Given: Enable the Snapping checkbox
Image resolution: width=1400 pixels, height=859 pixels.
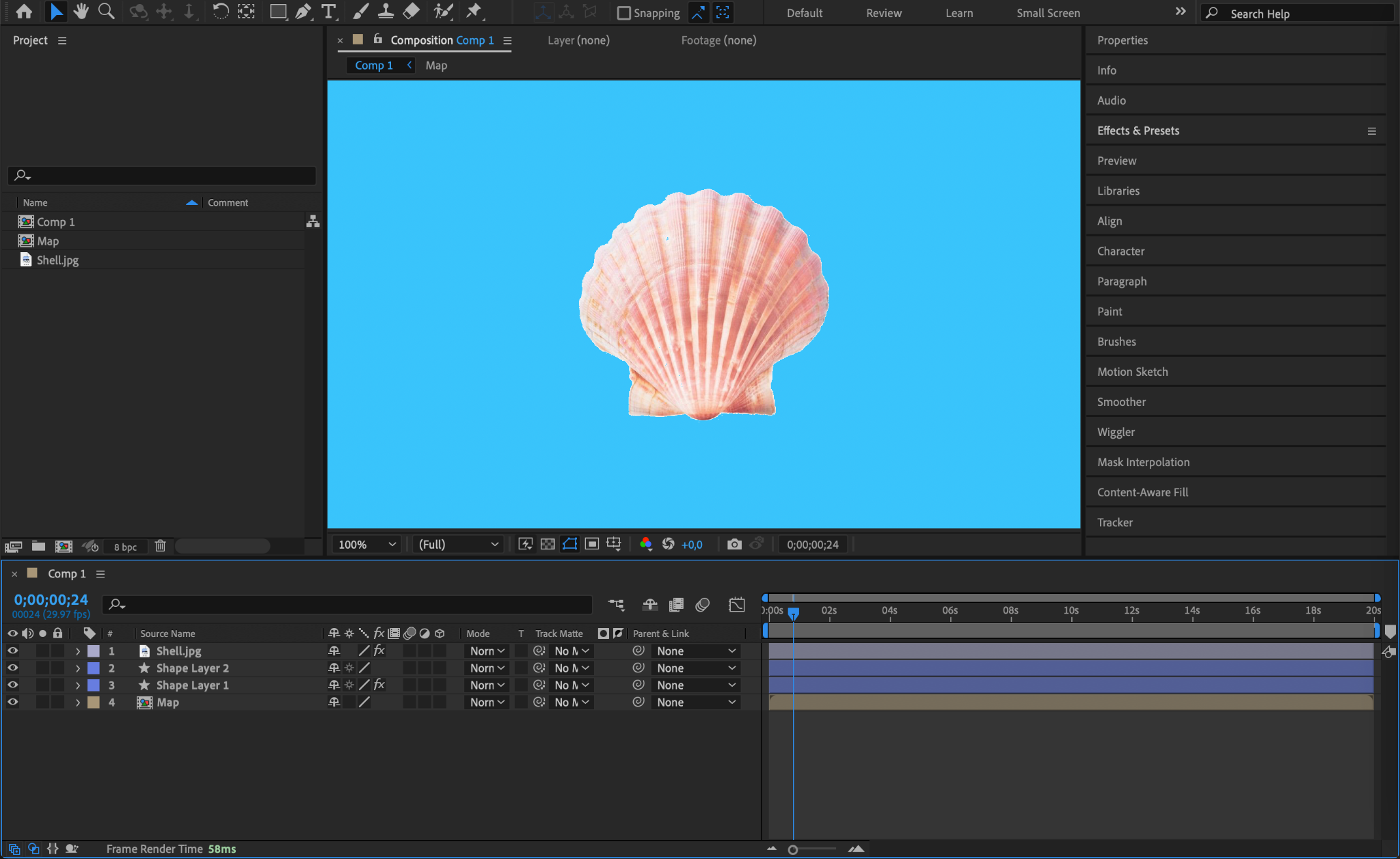Looking at the screenshot, I should [623, 13].
